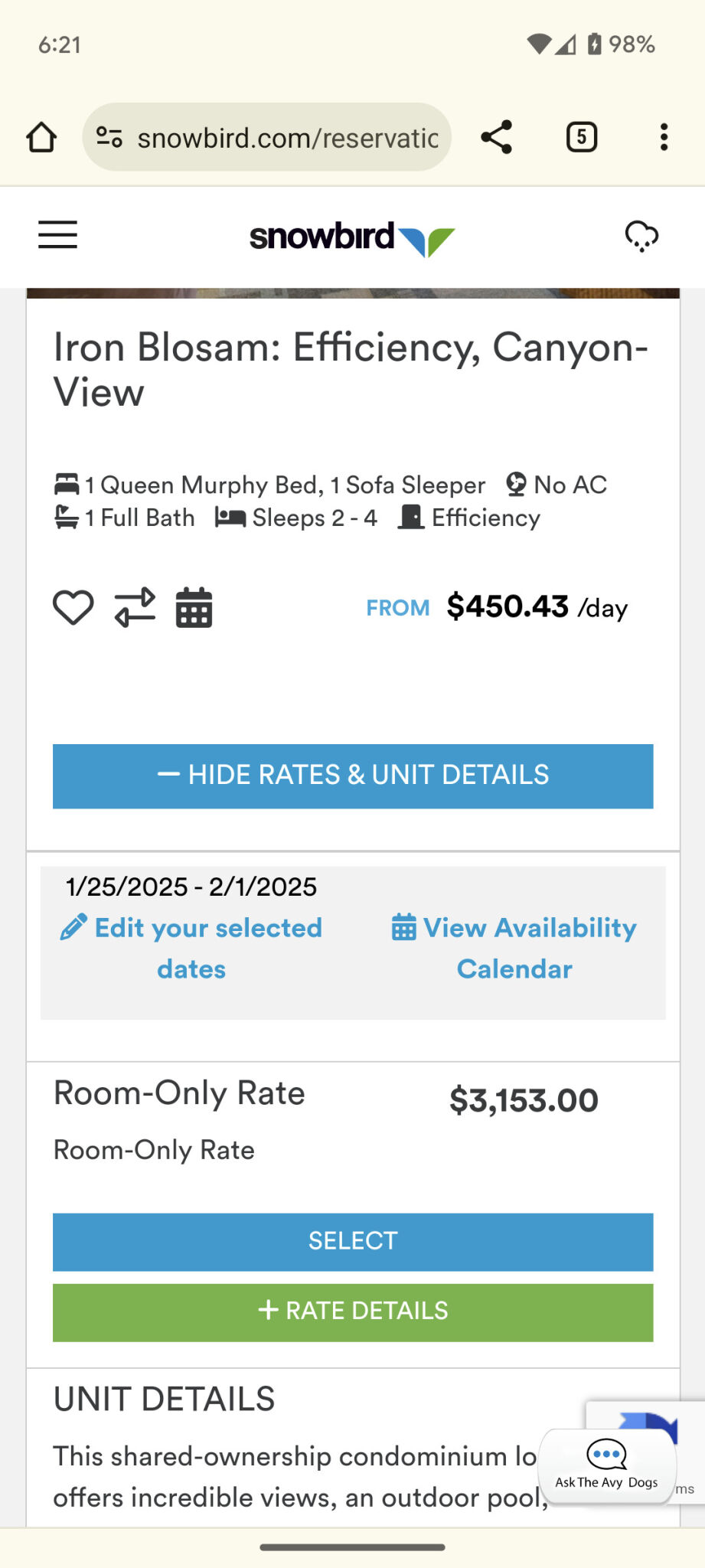Collapse Hide Rates & Unit Details
705x1568 pixels.
(353, 776)
